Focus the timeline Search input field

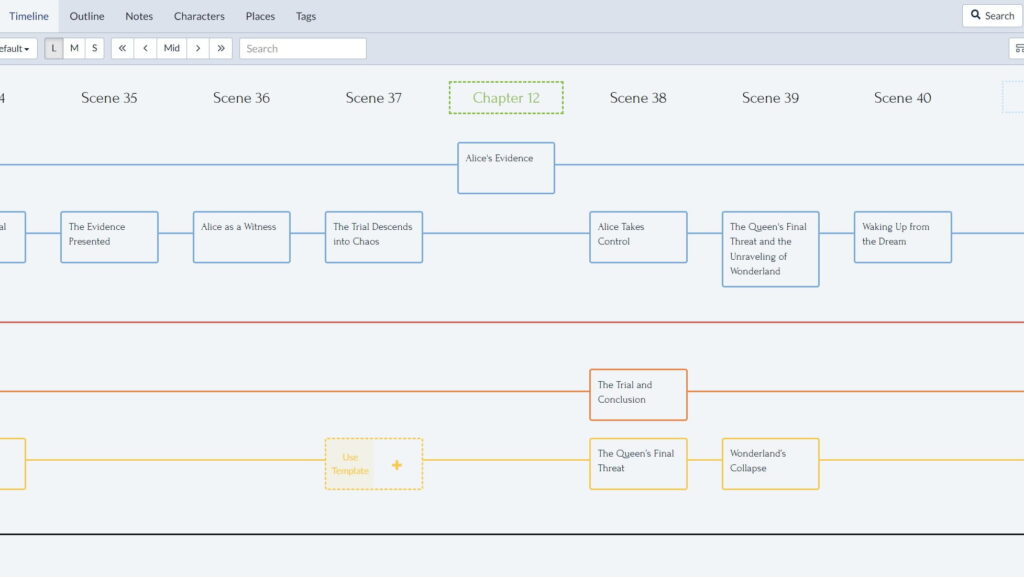(302, 48)
